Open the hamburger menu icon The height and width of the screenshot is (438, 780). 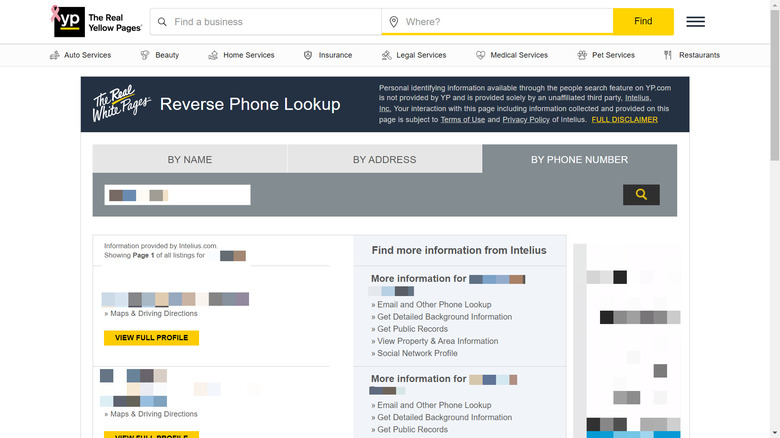[x=695, y=21]
